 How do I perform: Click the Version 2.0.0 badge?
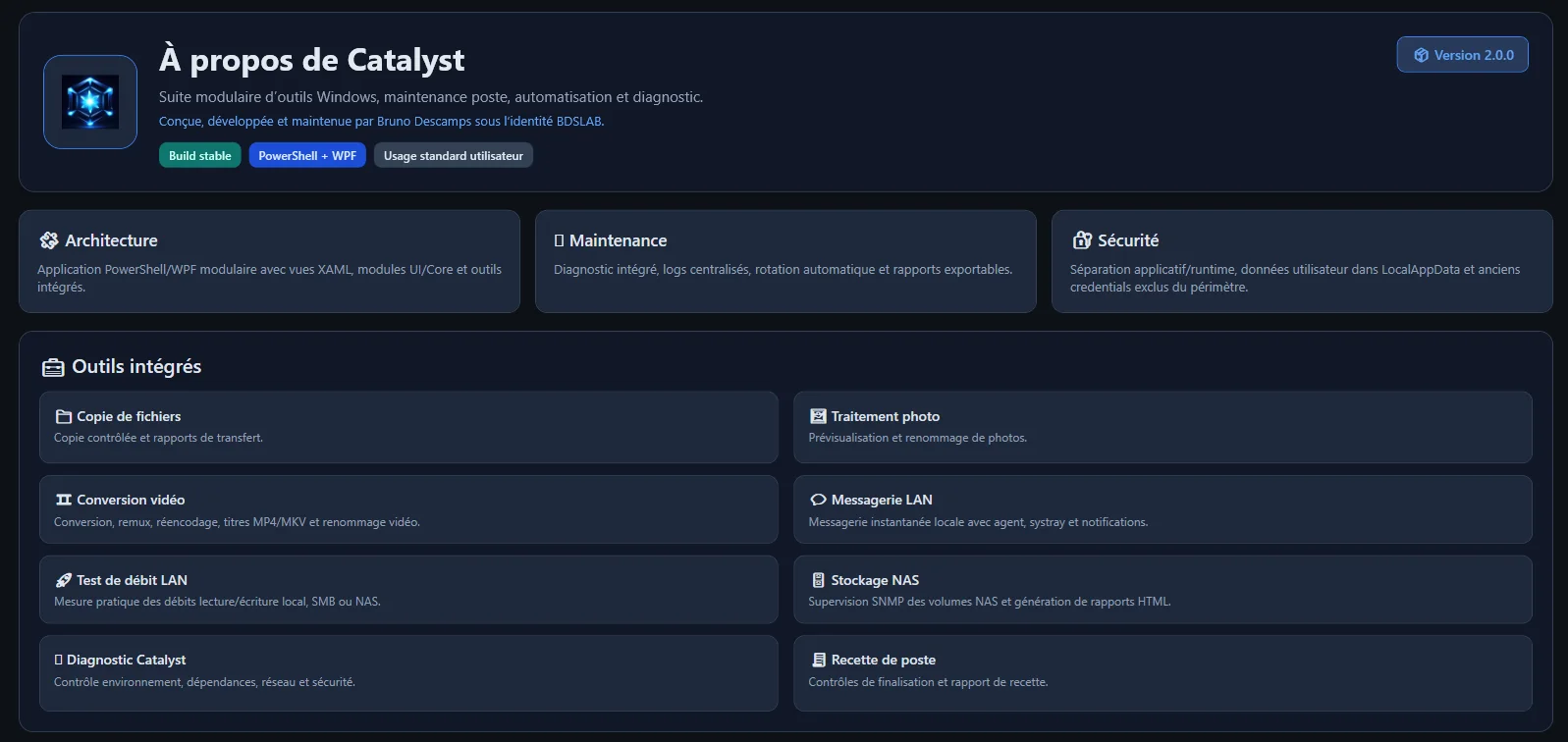pyautogui.click(x=1462, y=55)
